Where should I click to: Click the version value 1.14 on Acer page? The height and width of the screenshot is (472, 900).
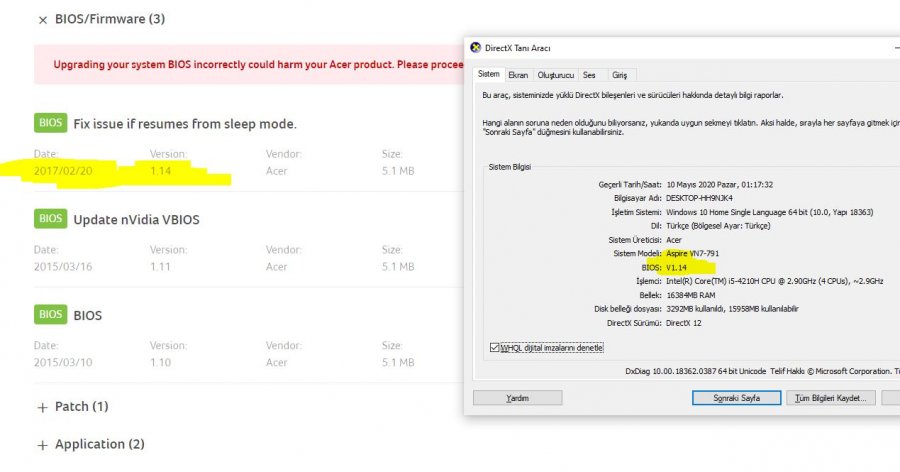(x=161, y=171)
